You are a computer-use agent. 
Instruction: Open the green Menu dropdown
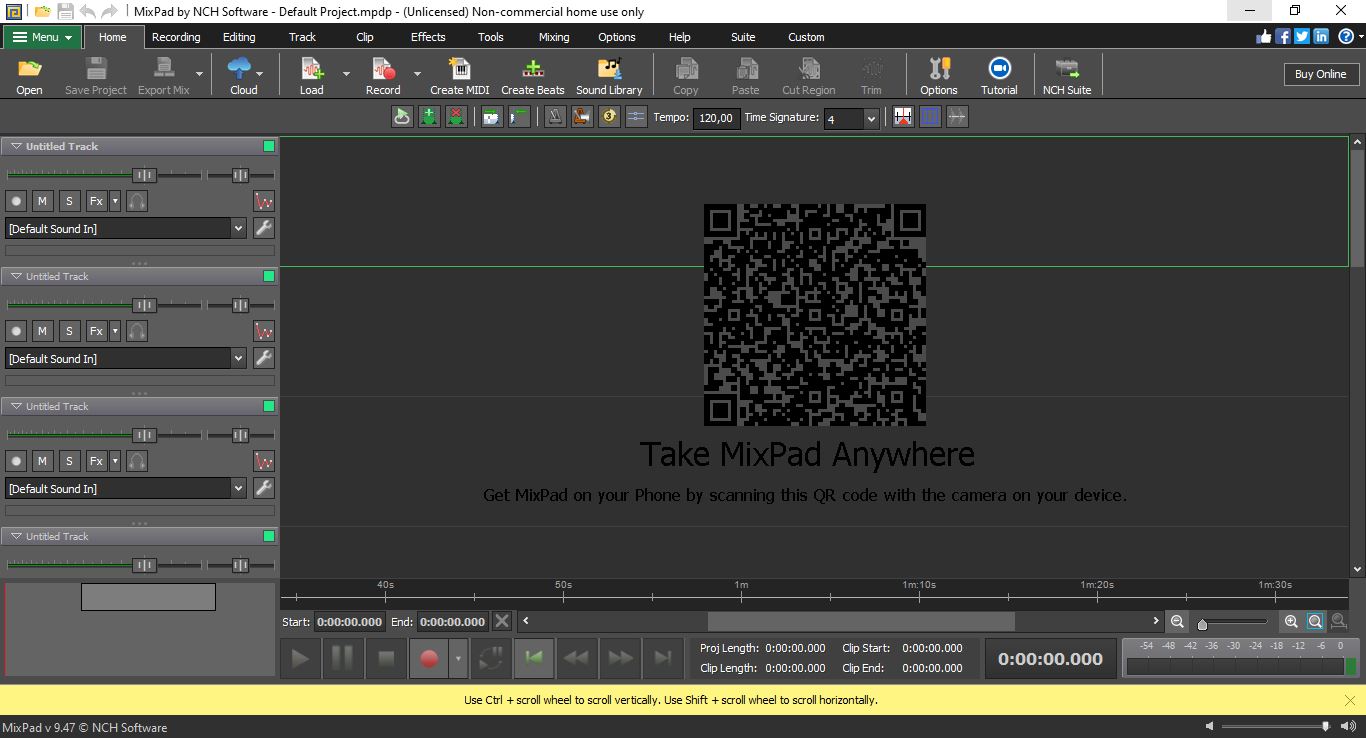42,37
